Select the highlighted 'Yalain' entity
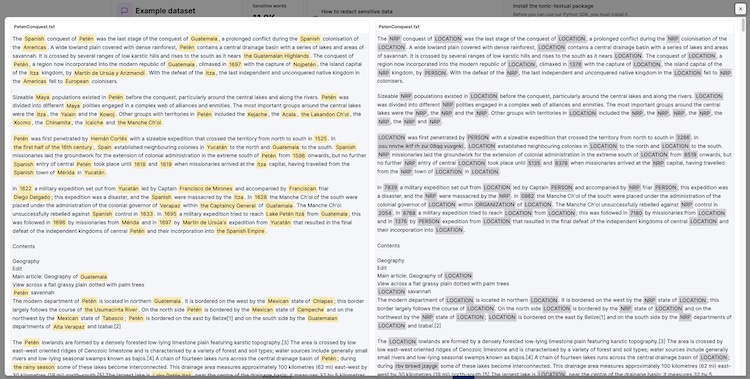750x379 pixels. pos(68,114)
